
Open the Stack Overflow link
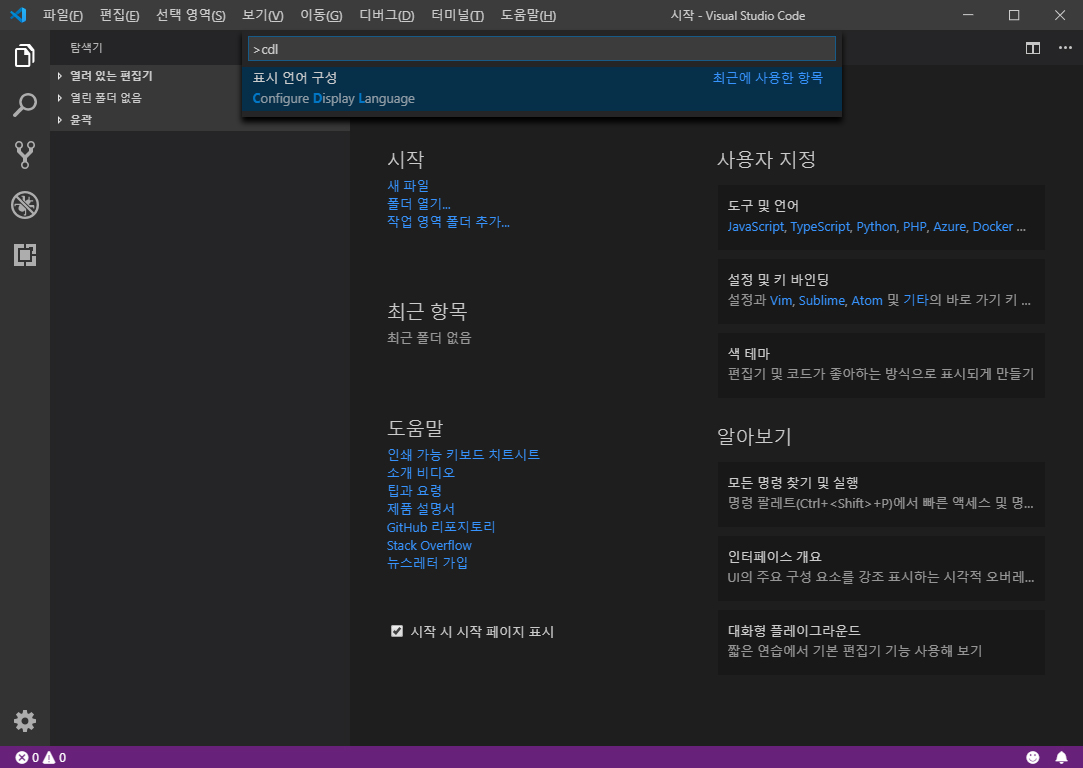coord(429,545)
